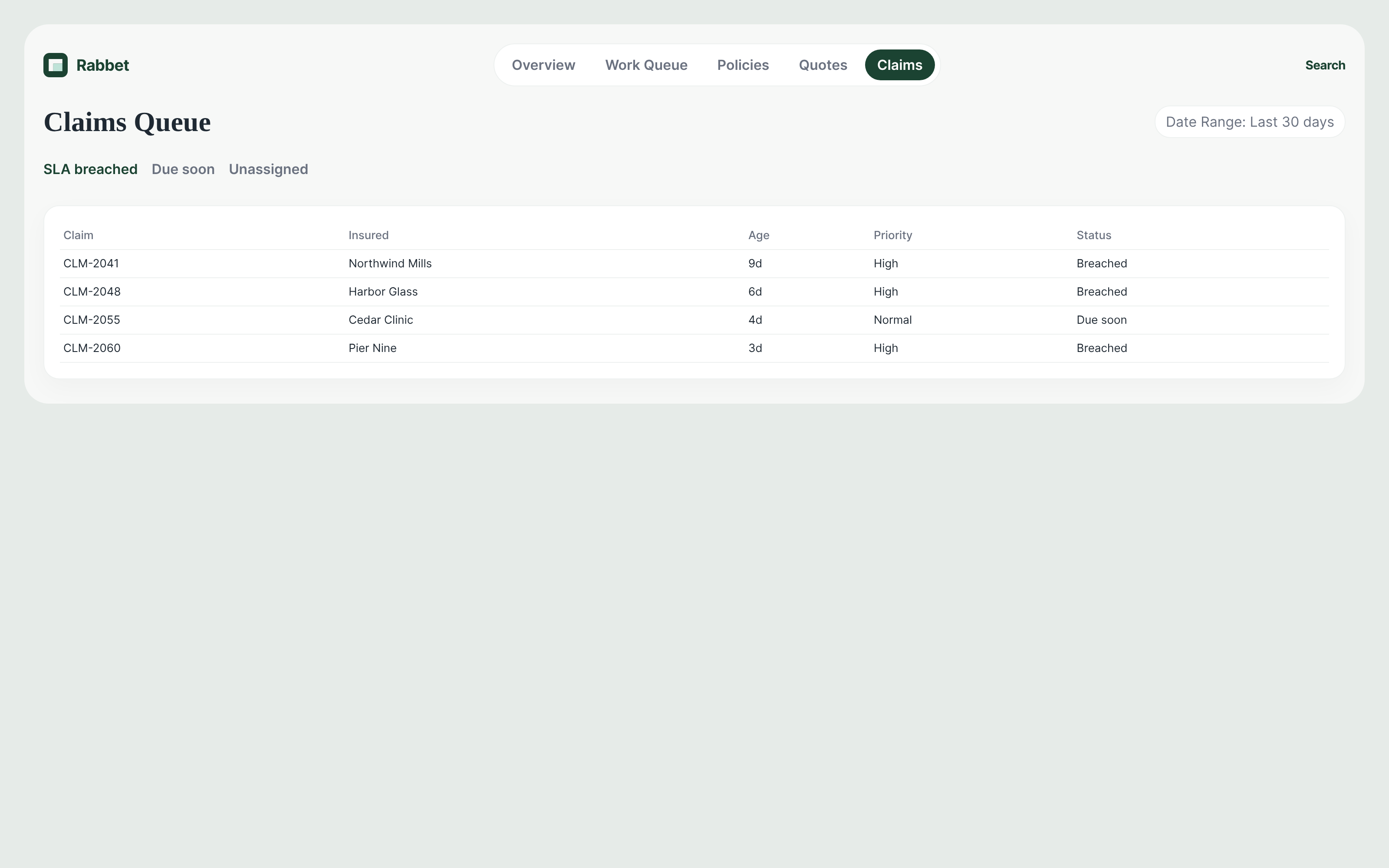The image size is (1389, 868).
Task: Select insured Pier Nine
Action: tap(372, 348)
